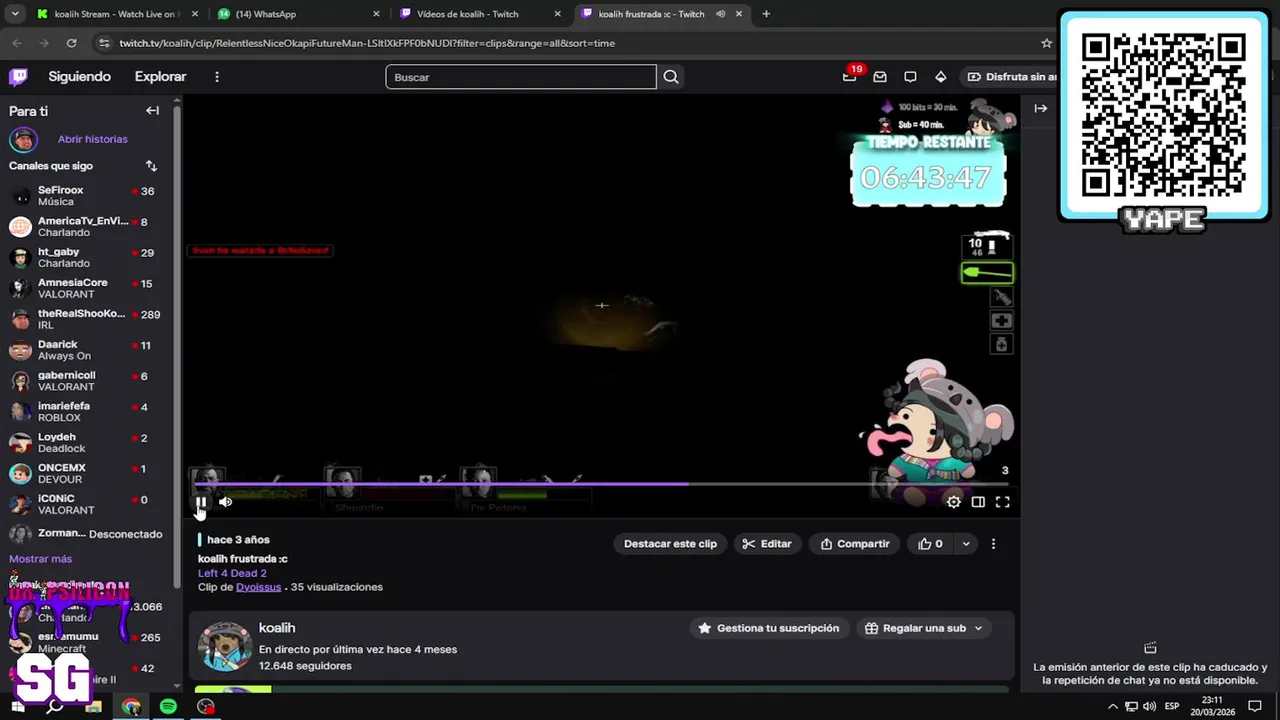This screenshot has width=1280, height=720.
Task: Open Daarick channel in the sidebar
Action: point(88,351)
